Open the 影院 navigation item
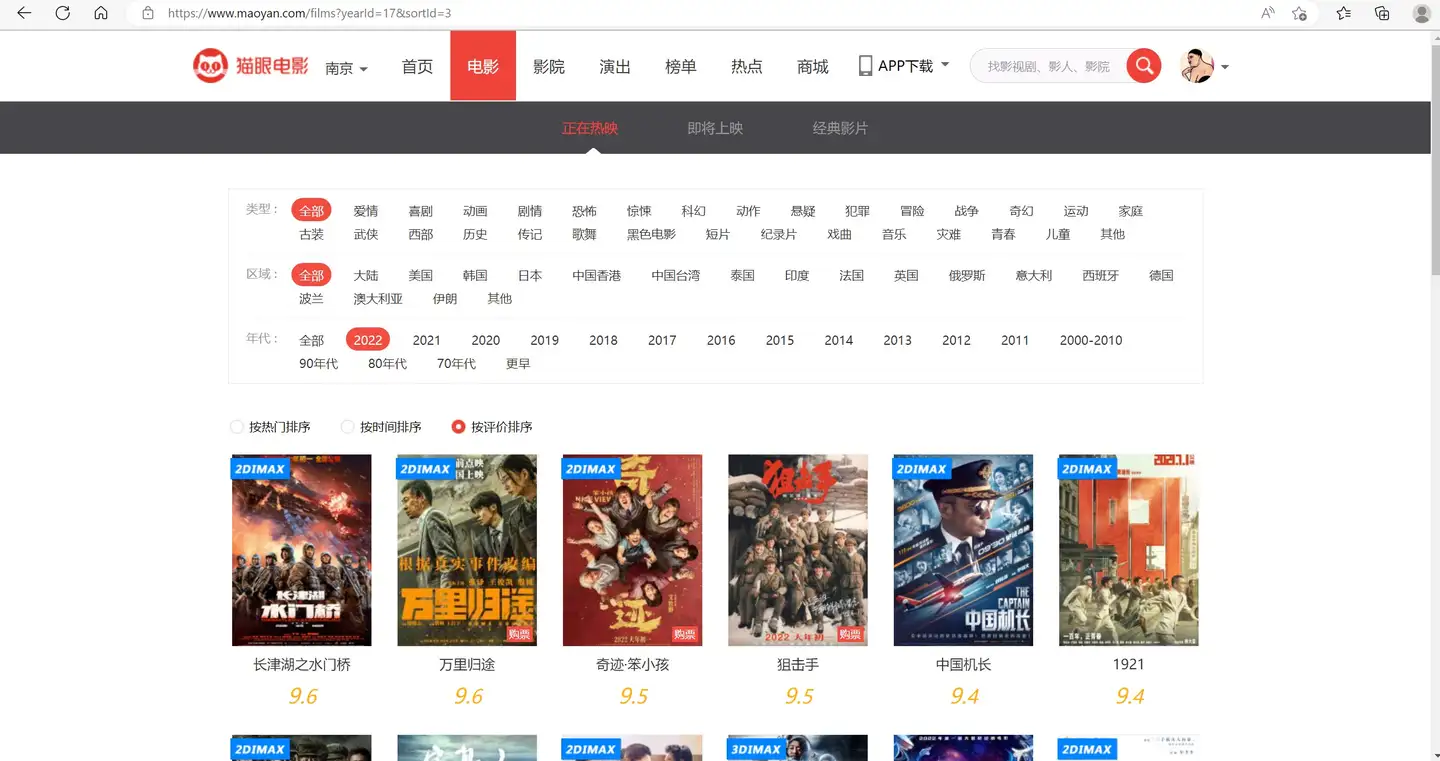 coord(549,66)
